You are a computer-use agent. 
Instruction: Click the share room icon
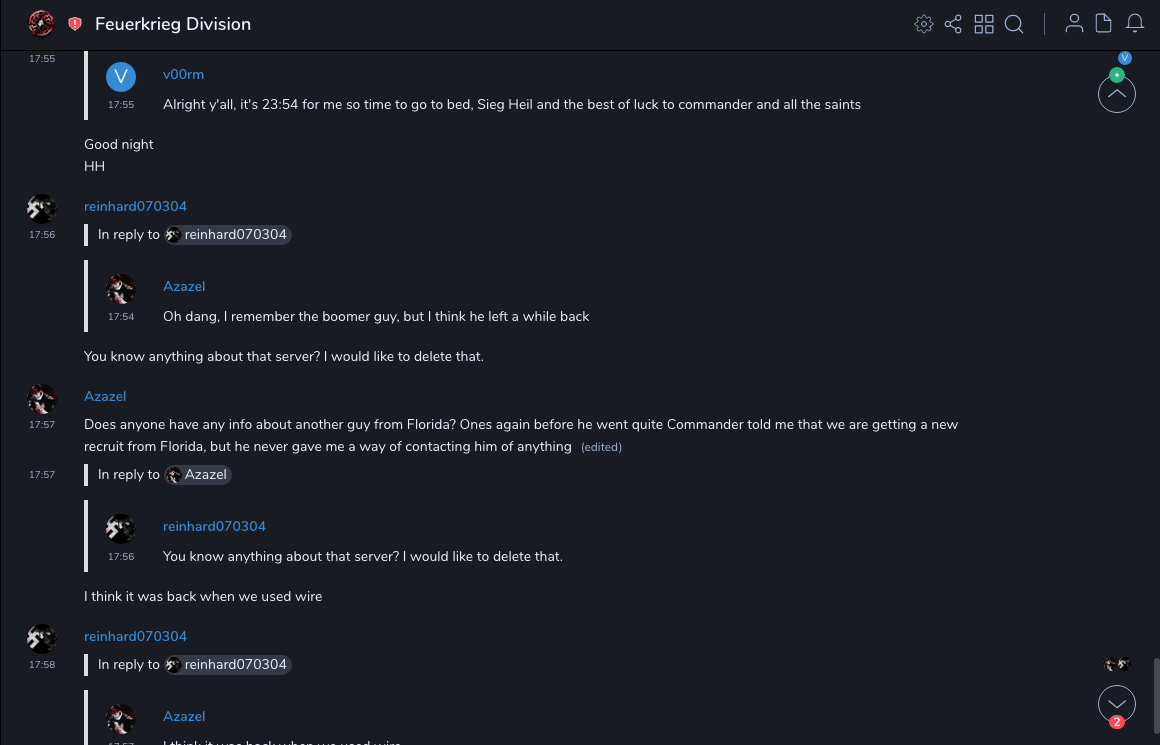pos(953,24)
